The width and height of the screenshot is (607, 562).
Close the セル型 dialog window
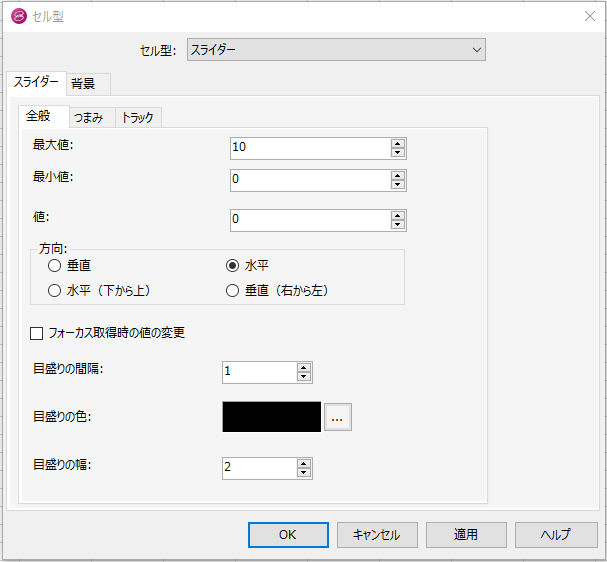pos(590,16)
